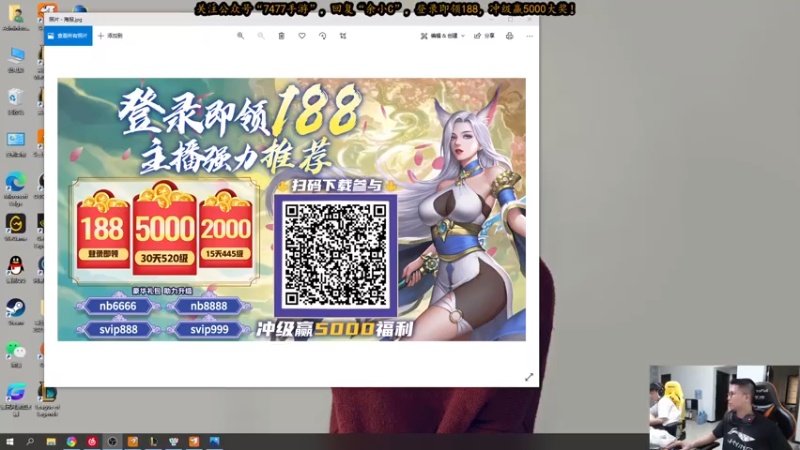Open the more options ellipsis menu
The image size is (800, 450).
click(530, 36)
